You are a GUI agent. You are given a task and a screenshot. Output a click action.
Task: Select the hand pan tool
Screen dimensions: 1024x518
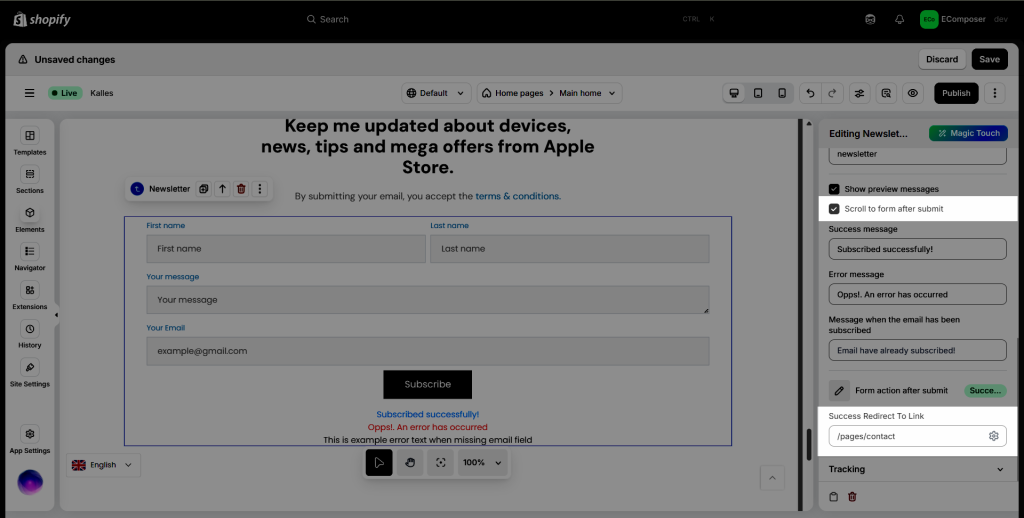coord(409,463)
